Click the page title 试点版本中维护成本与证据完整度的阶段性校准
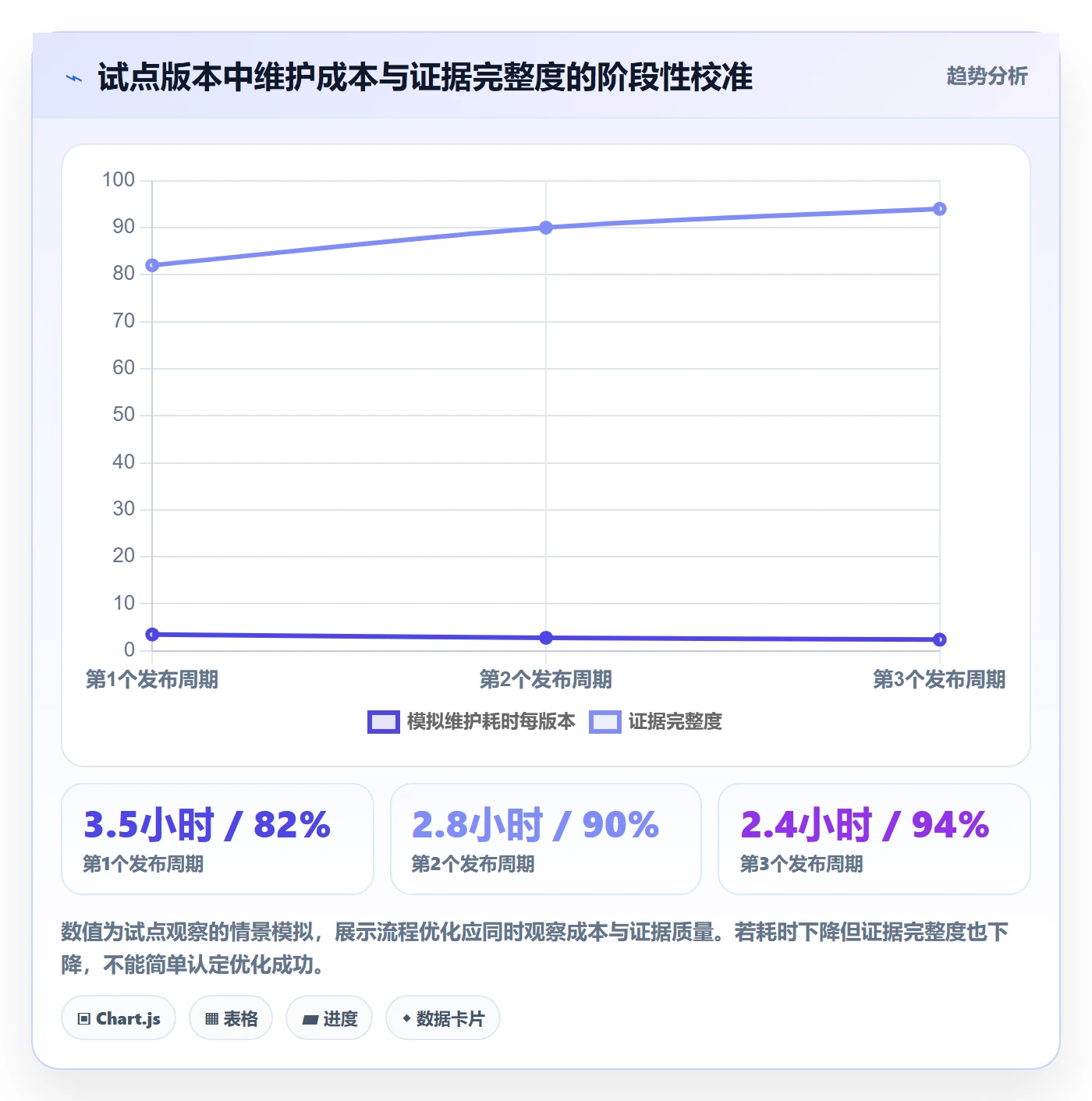Image resolution: width=1092 pixels, height=1101 pixels. (x=425, y=77)
